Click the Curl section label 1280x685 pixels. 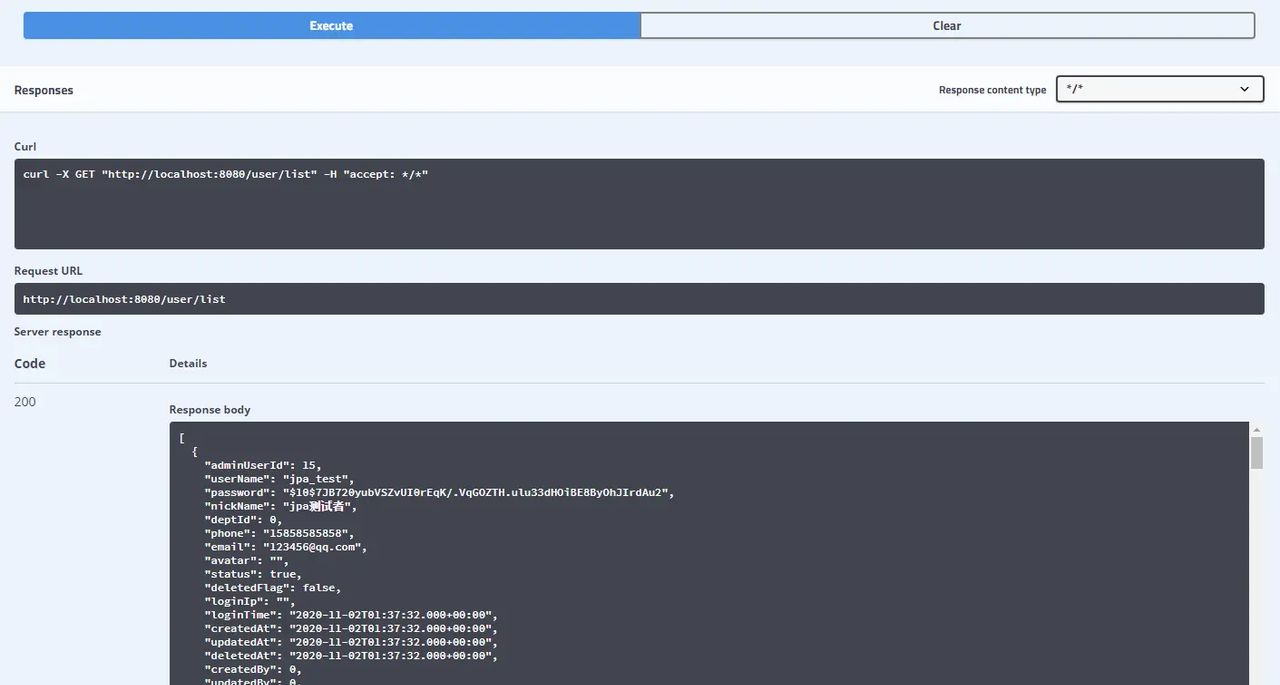(24, 146)
